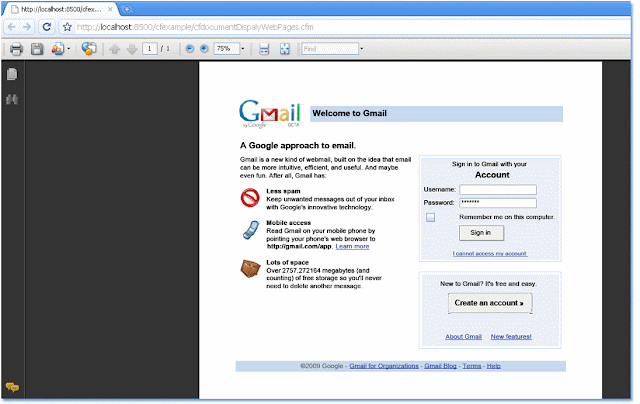Open Gmail for Organizations footer link
This screenshot has width=640, height=404.
click(x=384, y=366)
